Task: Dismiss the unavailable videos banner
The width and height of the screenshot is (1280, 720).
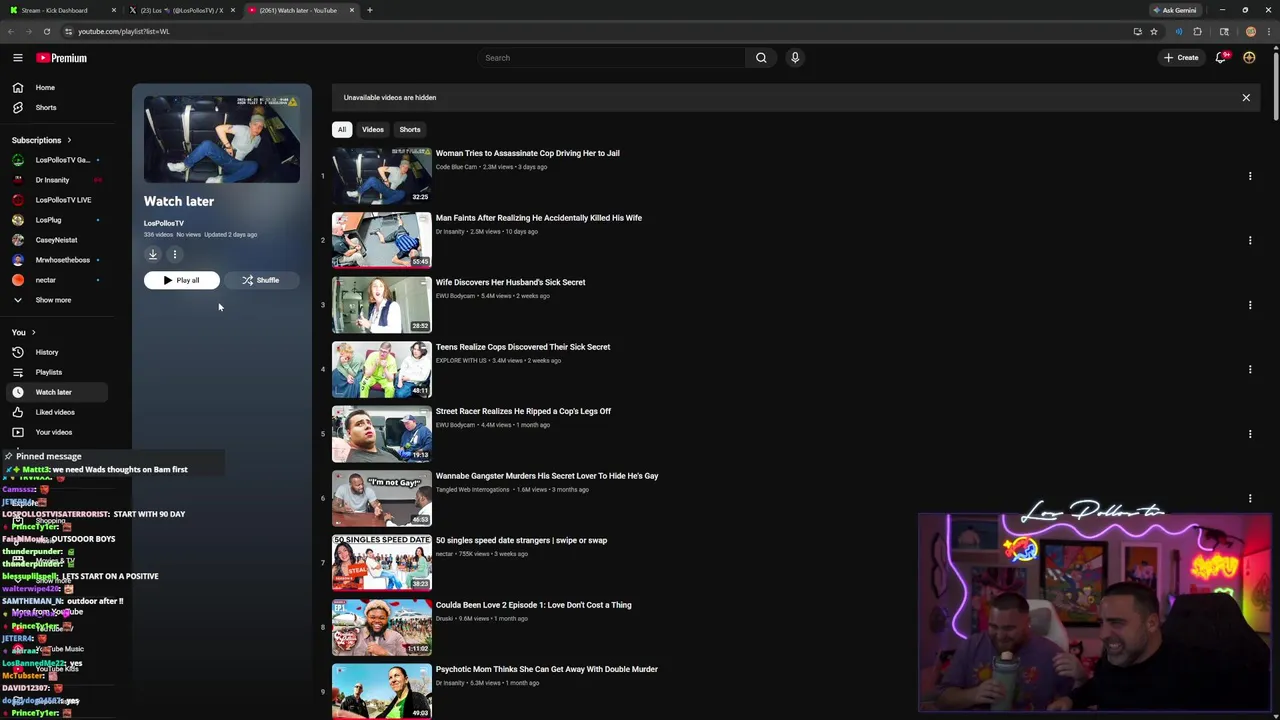Action: 1246,98
